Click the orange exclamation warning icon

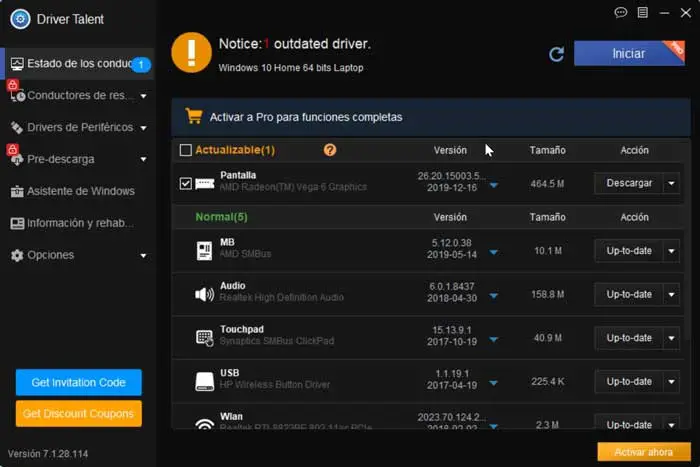point(192,52)
